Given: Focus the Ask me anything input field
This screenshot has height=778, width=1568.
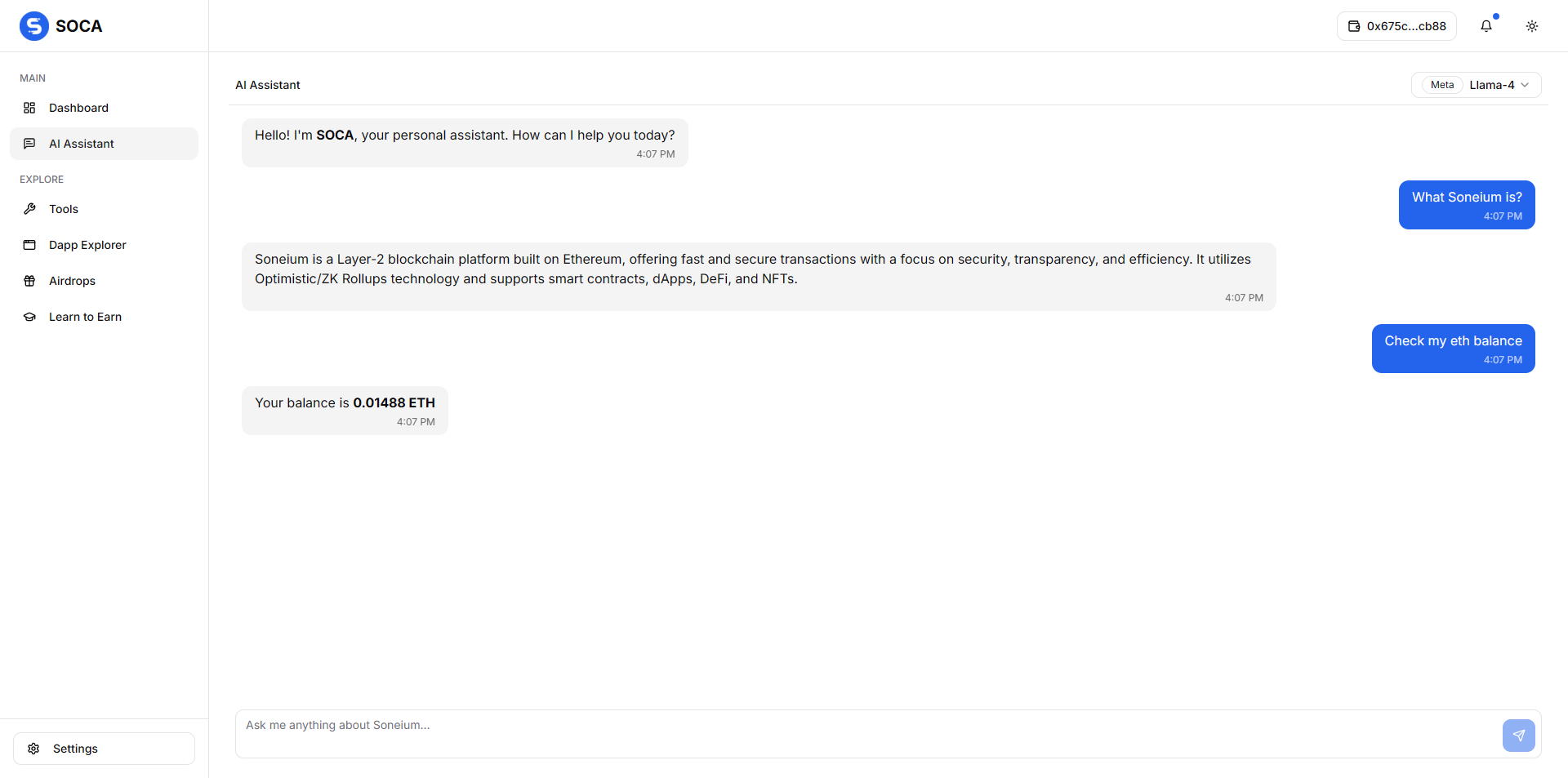Looking at the screenshot, I should (x=866, y=734).
